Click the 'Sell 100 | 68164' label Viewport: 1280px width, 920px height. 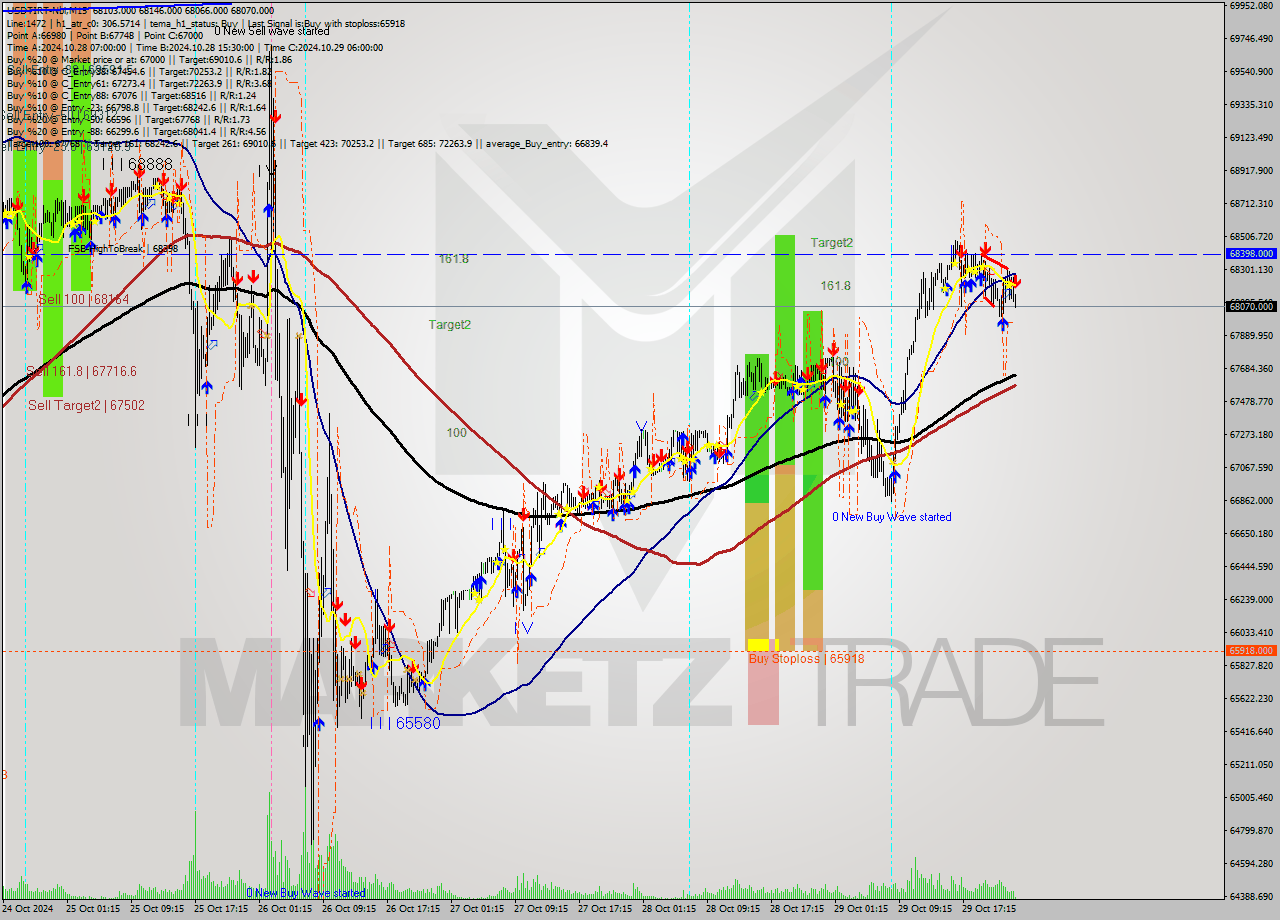pos(84,299)
